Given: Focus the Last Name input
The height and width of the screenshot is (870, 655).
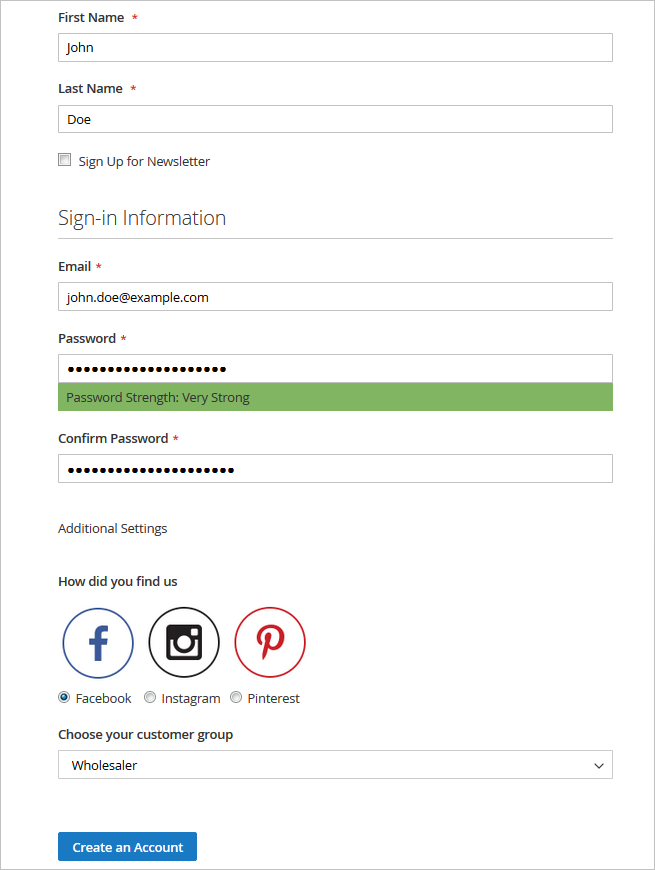Looking at the screenshot, I should click(335, 119).
